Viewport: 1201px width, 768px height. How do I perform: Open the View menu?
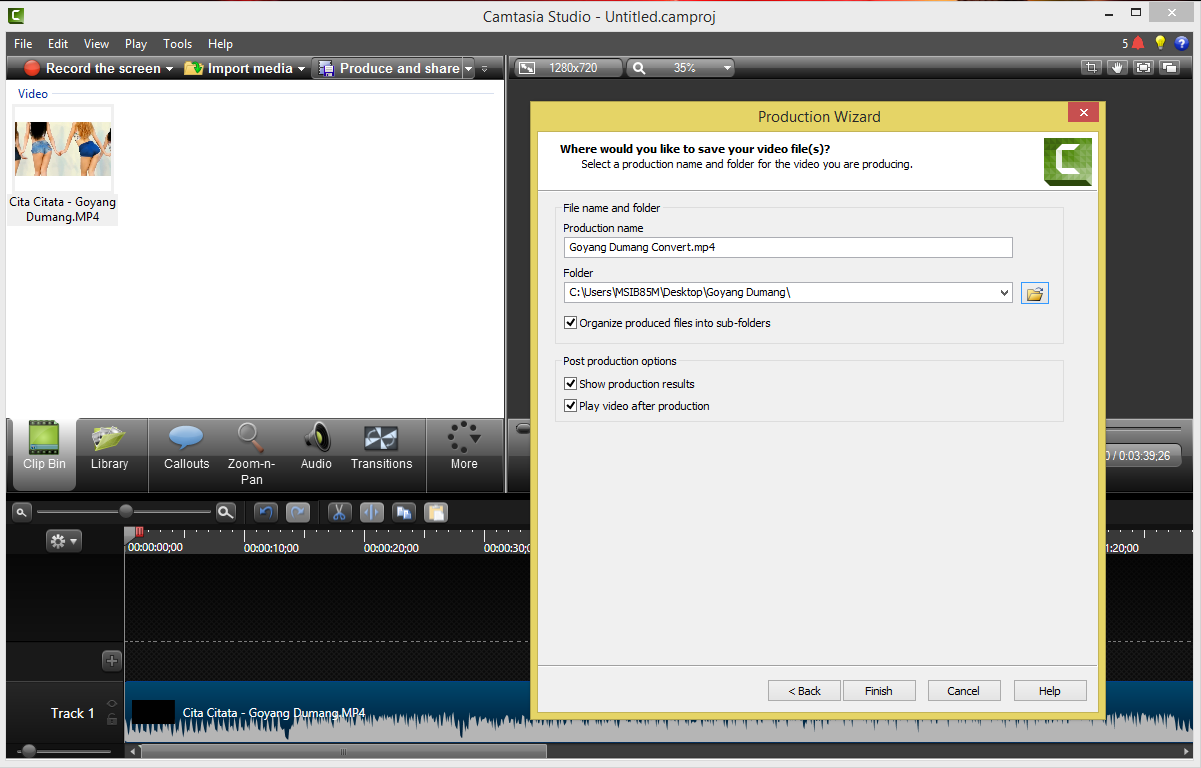[97, 44]
